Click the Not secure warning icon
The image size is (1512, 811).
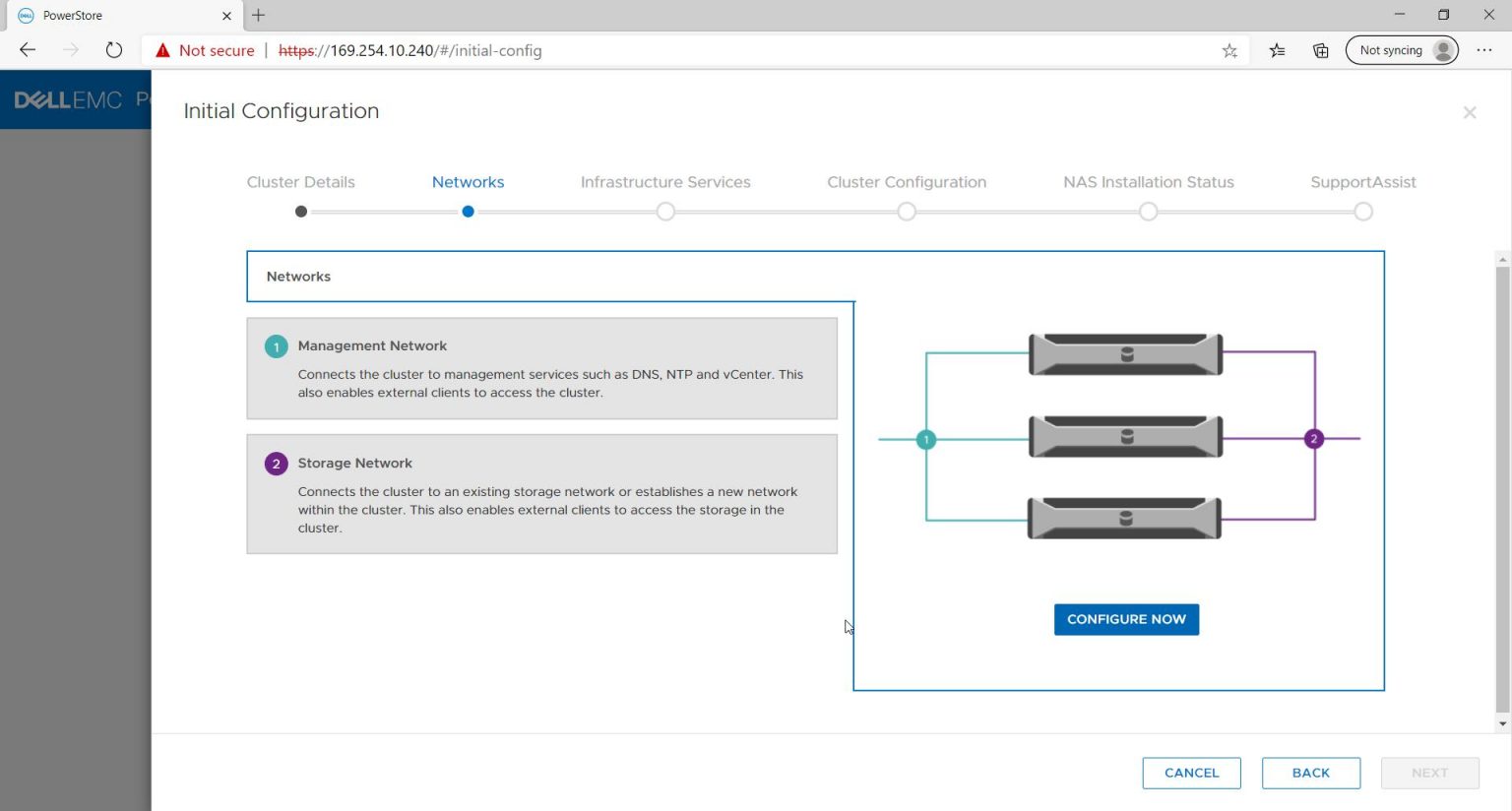click(162, 49)
